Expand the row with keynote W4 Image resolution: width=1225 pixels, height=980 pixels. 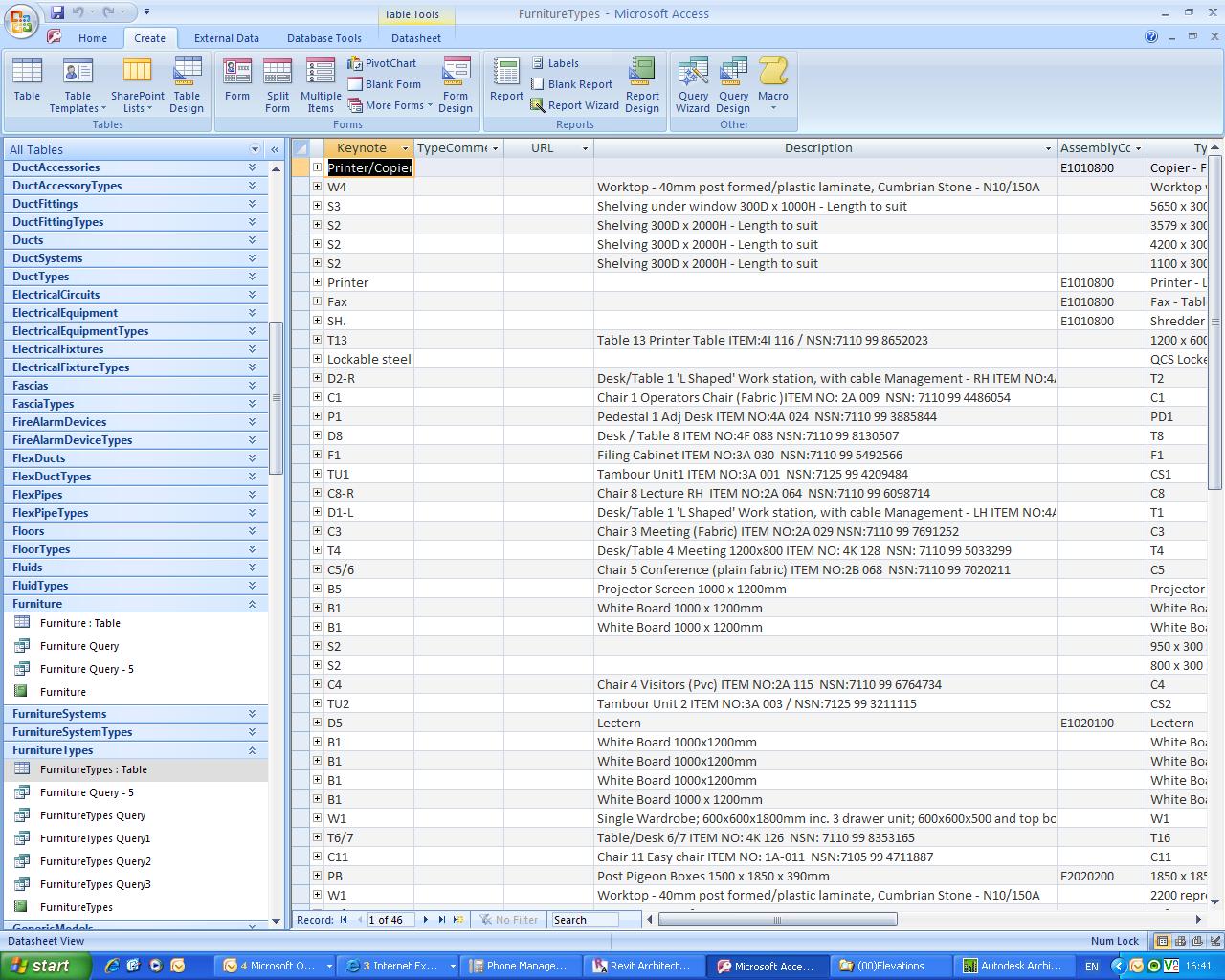tap(317, 187)
